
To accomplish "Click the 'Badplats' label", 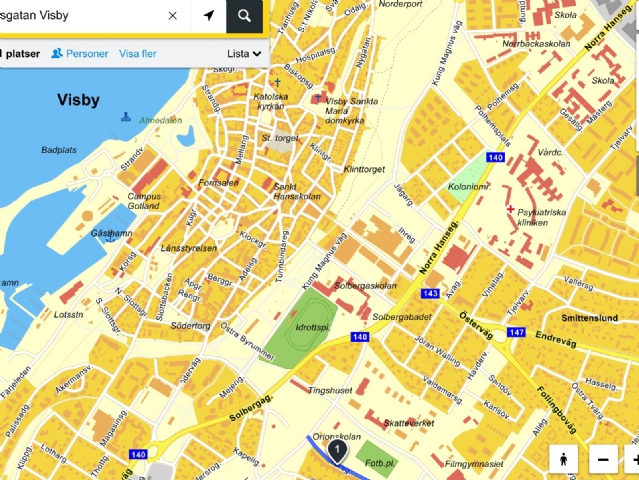I will point(59,150).
